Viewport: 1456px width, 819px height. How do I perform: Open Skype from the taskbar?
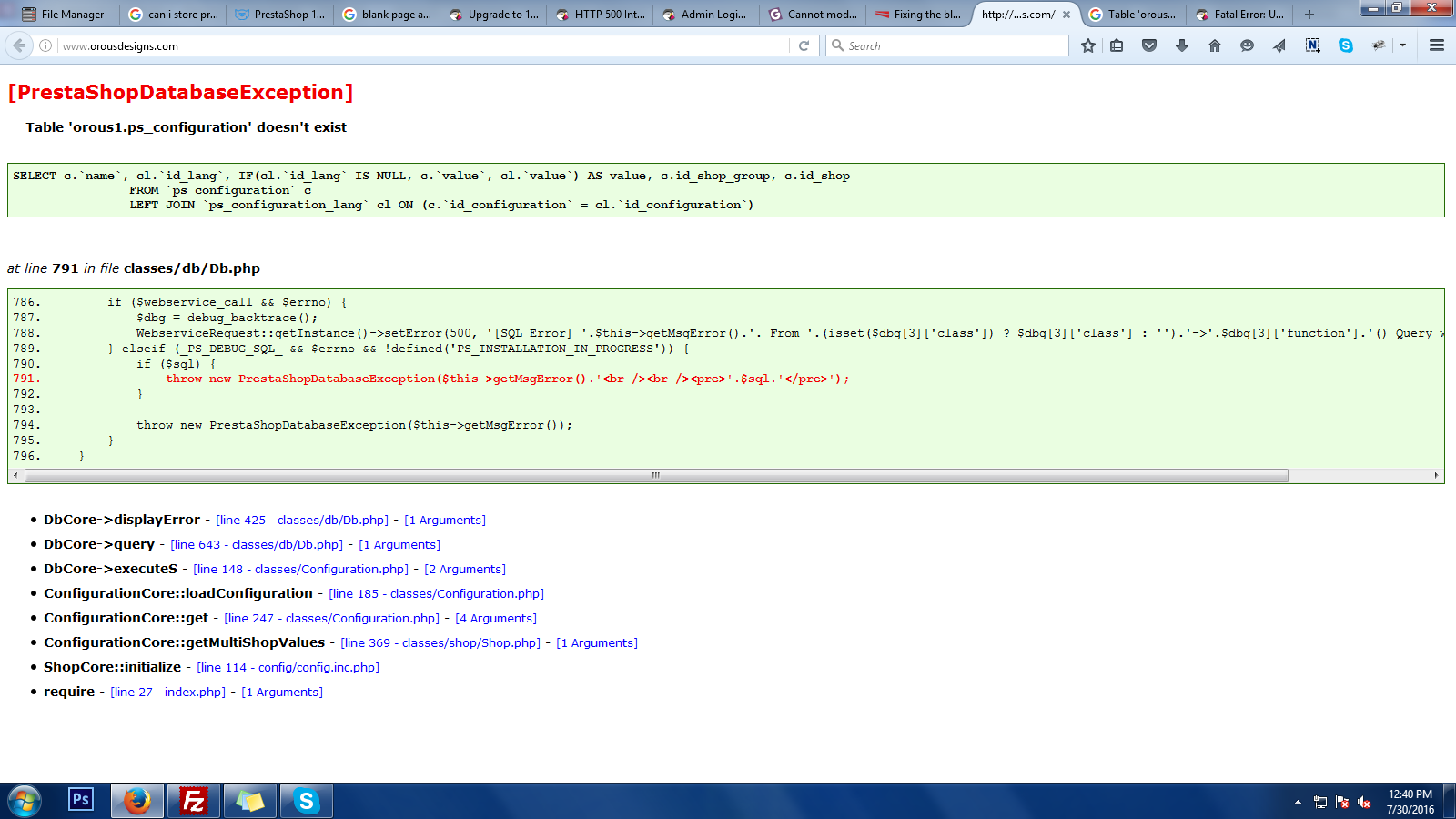click(306, 801)
